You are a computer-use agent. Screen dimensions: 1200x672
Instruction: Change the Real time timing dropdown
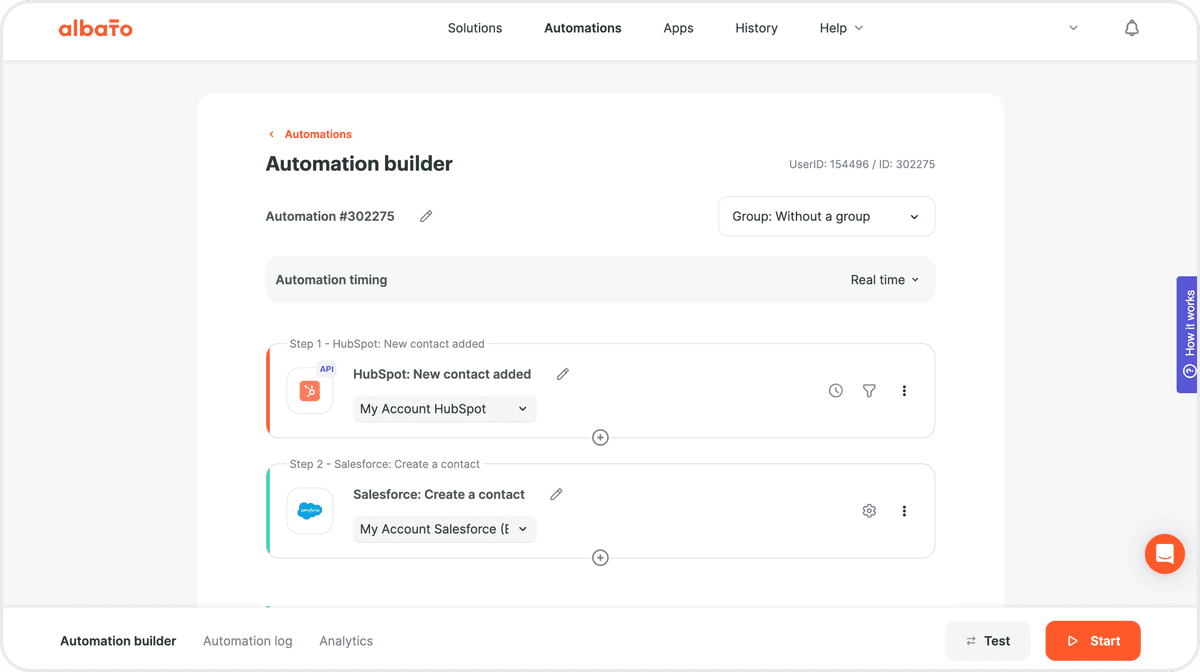pos(884,280)
